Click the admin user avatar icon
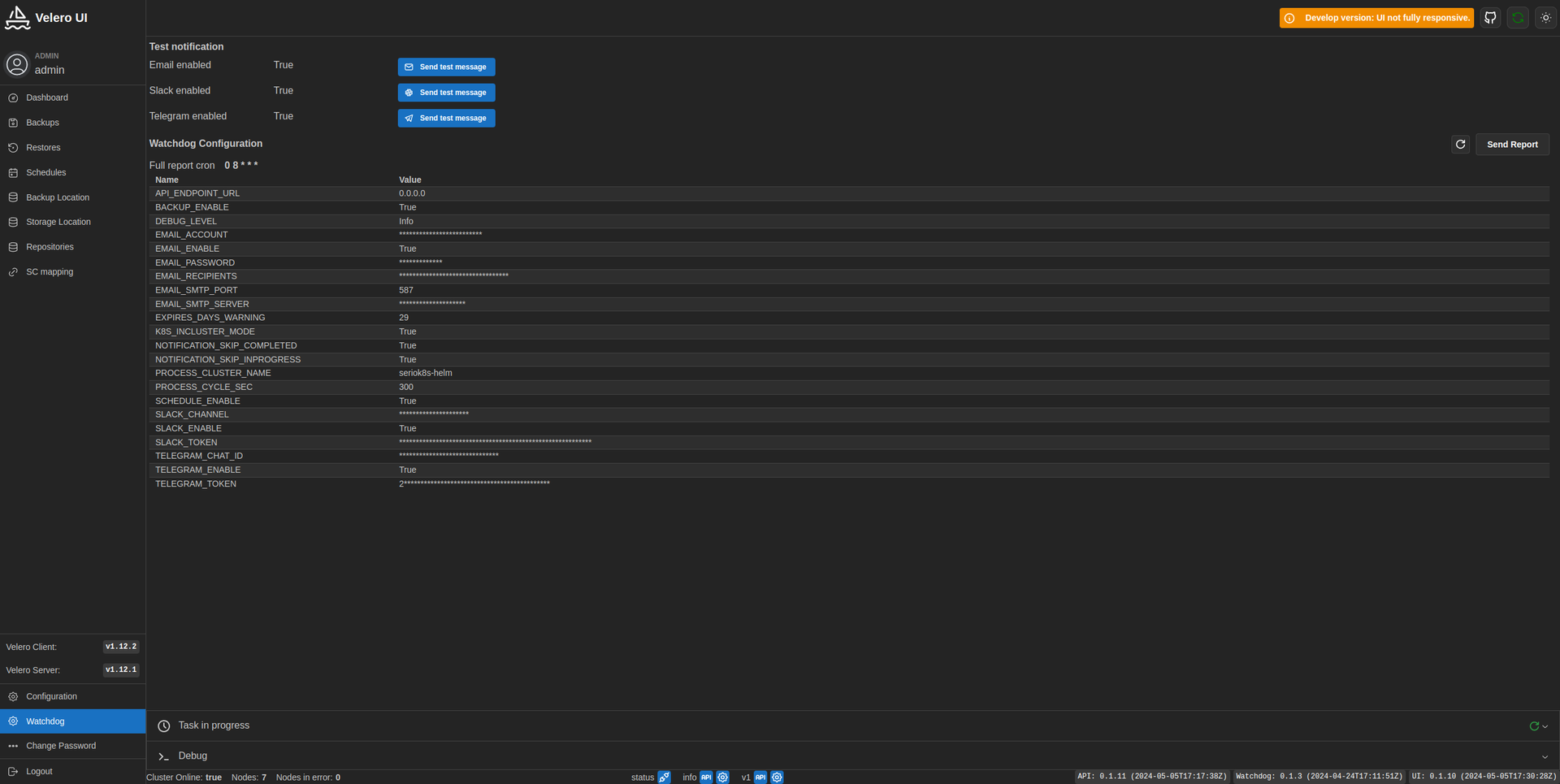 point(17,64)
